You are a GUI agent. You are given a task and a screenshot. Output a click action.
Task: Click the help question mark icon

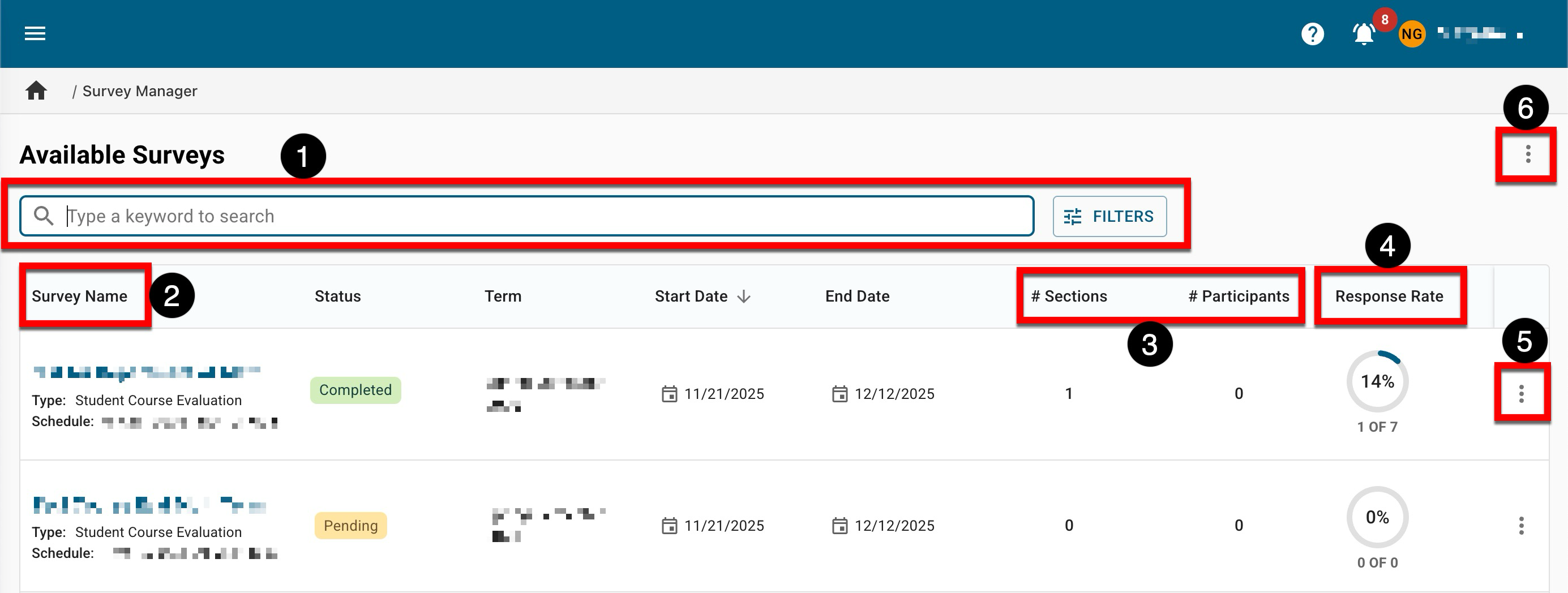pyautogui.click(x=1312, y=33)
